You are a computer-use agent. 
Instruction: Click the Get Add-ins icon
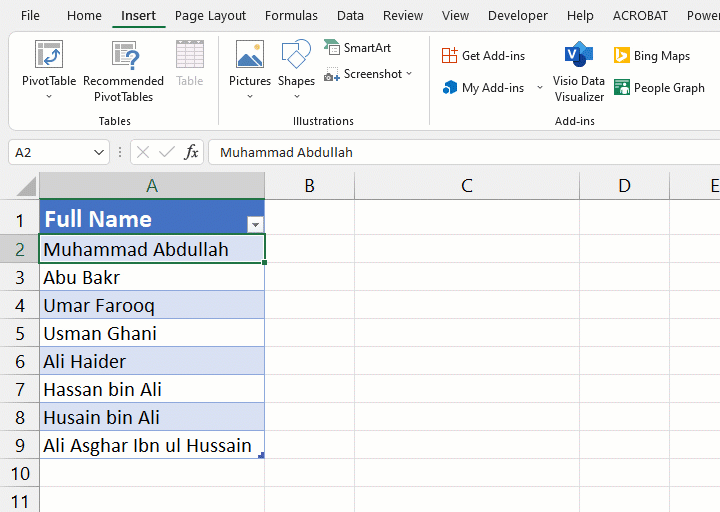coord(450,56)
